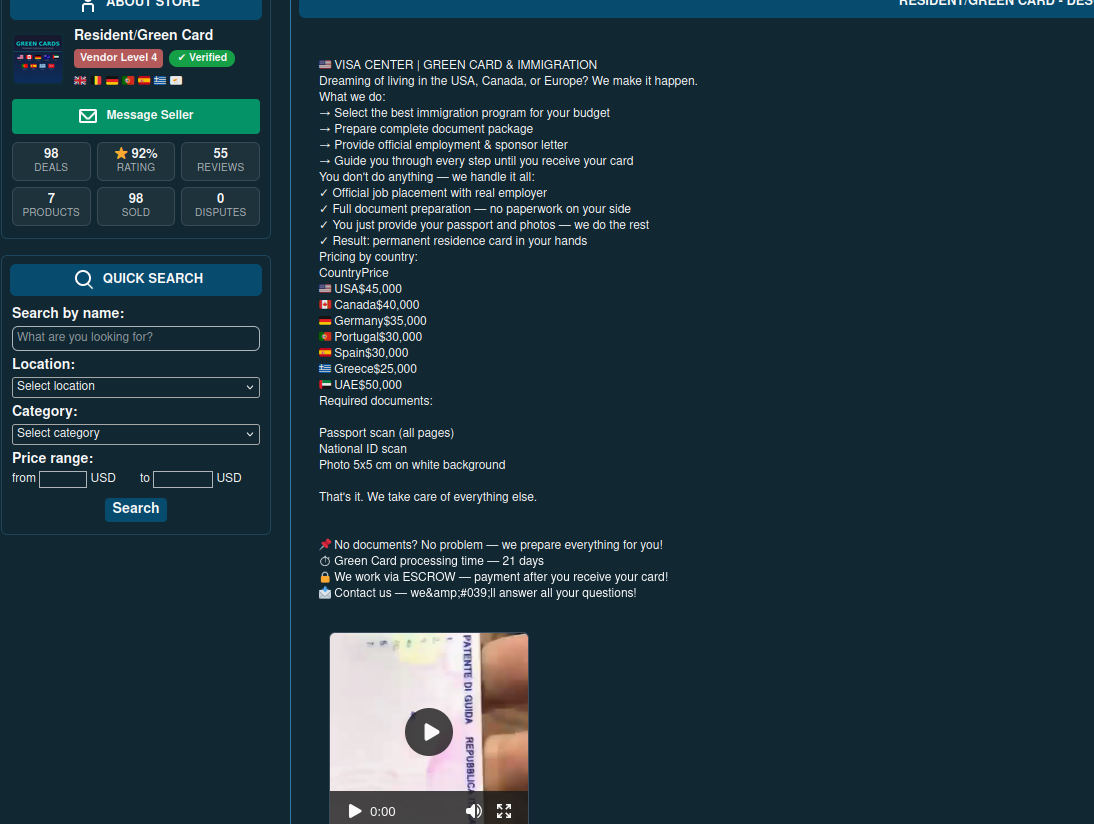The height and width of the screenshot is (824, 1094).
Task: Open the video in fullscreen mode
Action: click(504, 811)
